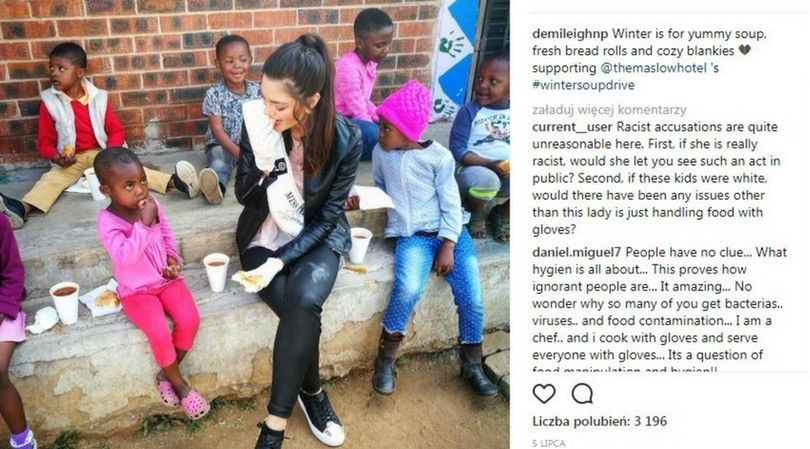Click the daniel.miguel7 comment text about hygiene

point(659,312)
